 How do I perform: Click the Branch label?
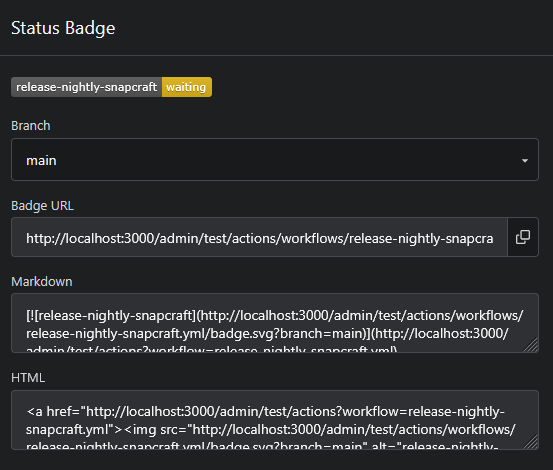coord(31,126)
